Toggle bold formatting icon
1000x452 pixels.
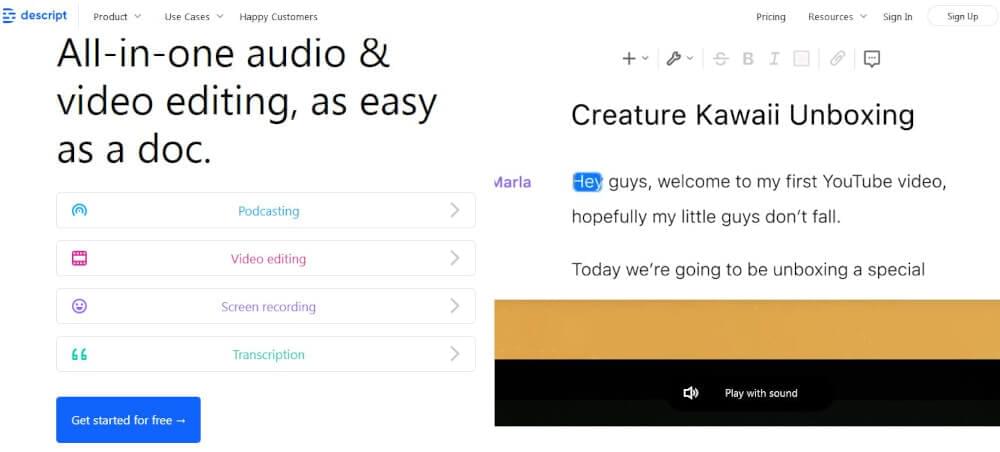[748, 59]
